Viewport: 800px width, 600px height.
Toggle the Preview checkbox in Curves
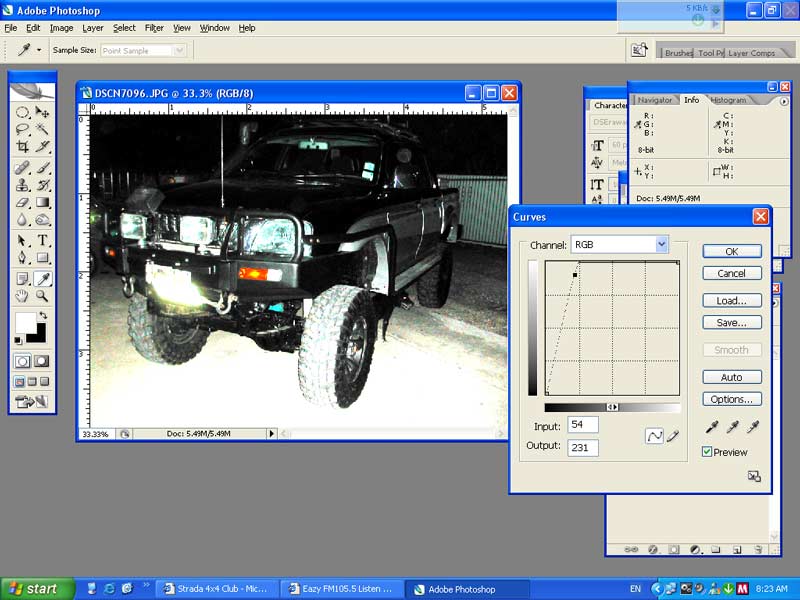[x=707, y=452]
